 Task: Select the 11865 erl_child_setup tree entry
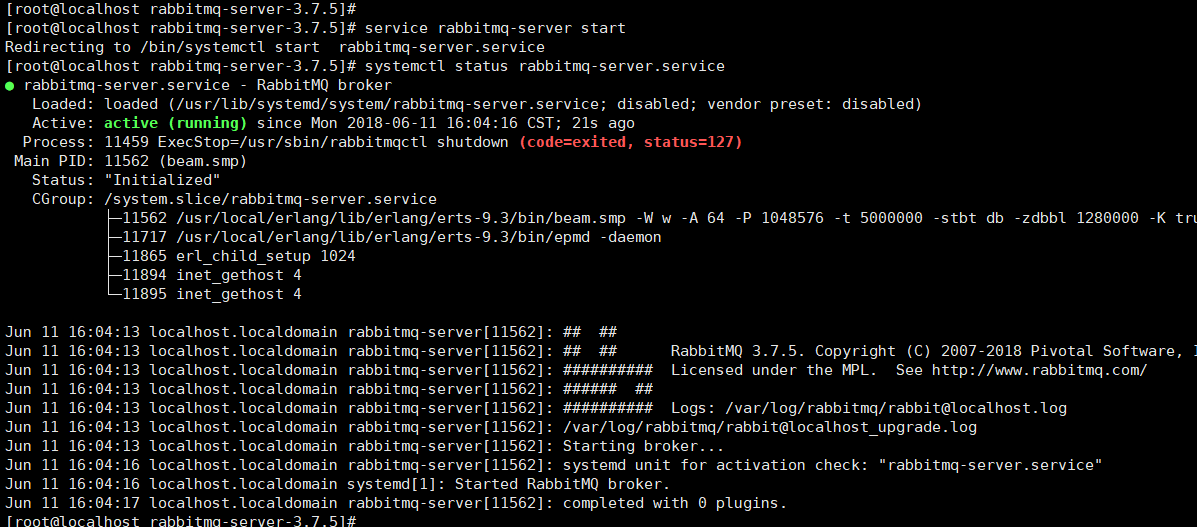coord(238,256)
